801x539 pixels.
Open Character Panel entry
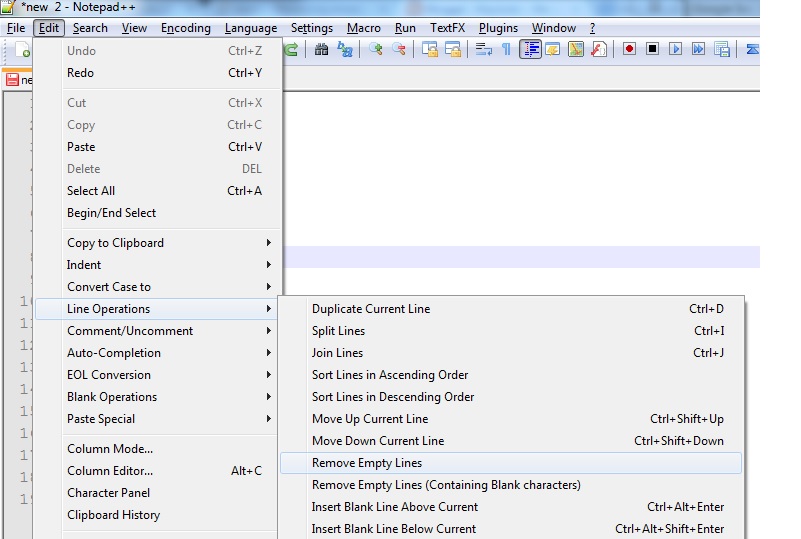point(156,493)
